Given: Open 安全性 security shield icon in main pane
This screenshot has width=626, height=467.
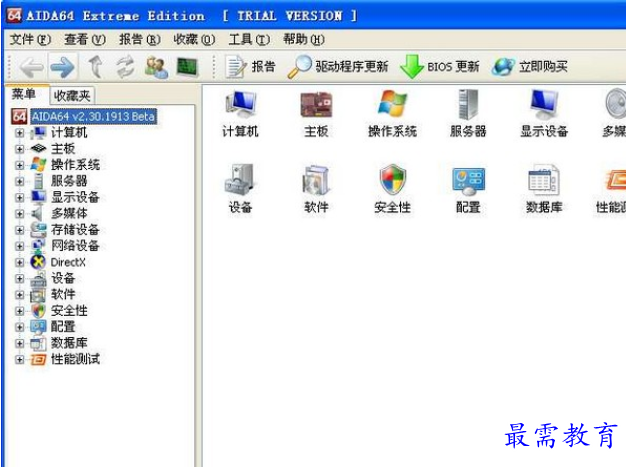Looking at the screenshot, I should [392, 189].
